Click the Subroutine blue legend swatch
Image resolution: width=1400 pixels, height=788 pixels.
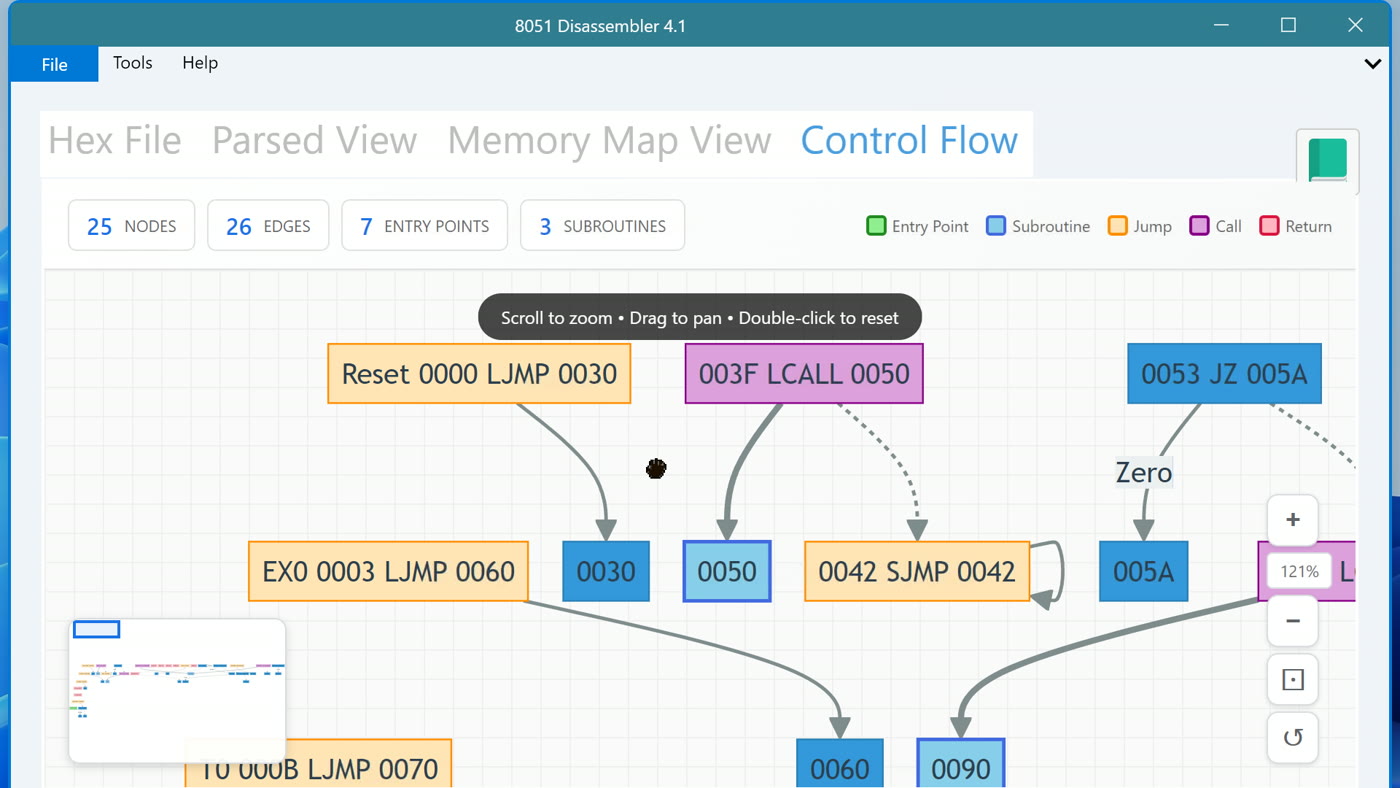pyautogui.click(x=996, y=226)
